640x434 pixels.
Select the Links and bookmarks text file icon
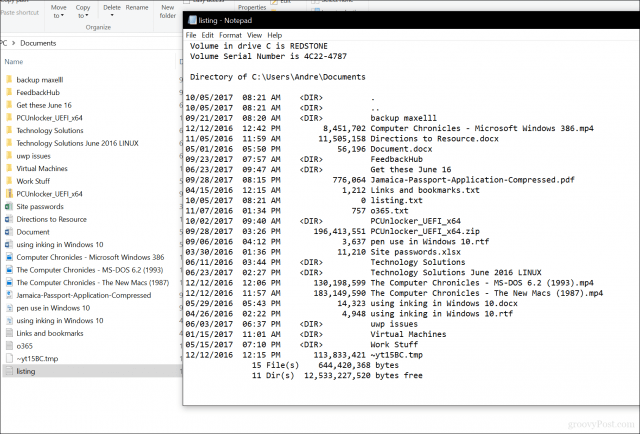pos(9,333)
